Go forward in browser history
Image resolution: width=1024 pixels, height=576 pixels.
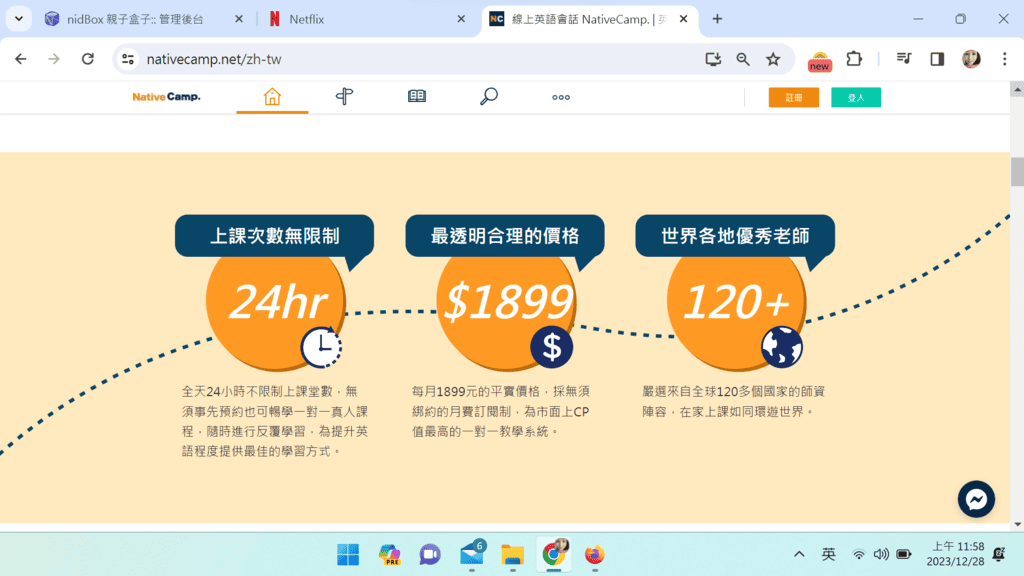(54, 59)
